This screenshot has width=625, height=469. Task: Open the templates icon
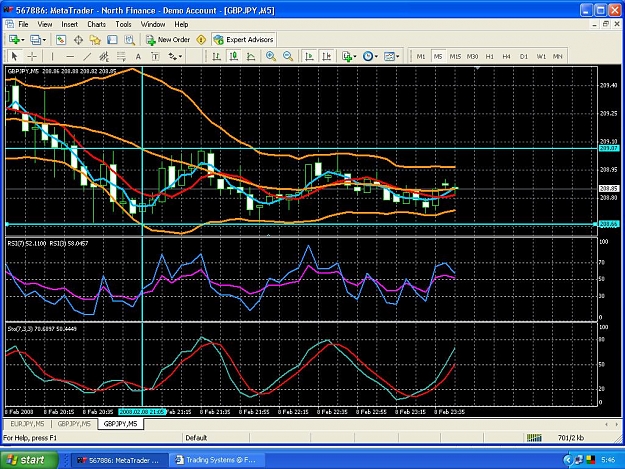coord(389,57)
